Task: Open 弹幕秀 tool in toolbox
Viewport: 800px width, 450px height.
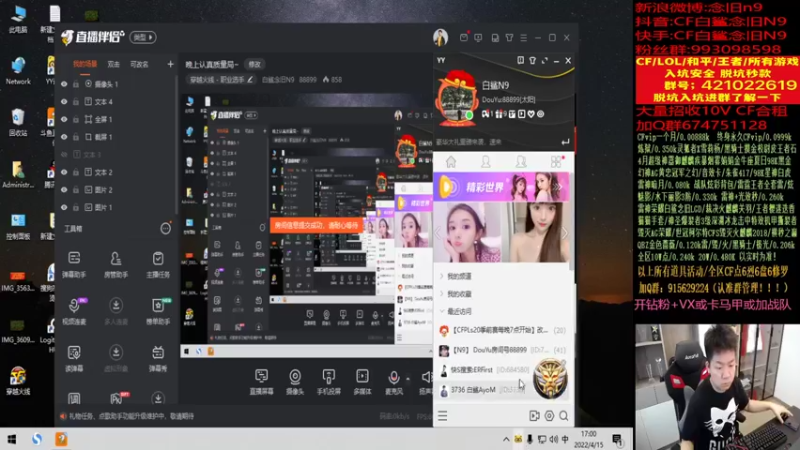Action: (158, 358)
